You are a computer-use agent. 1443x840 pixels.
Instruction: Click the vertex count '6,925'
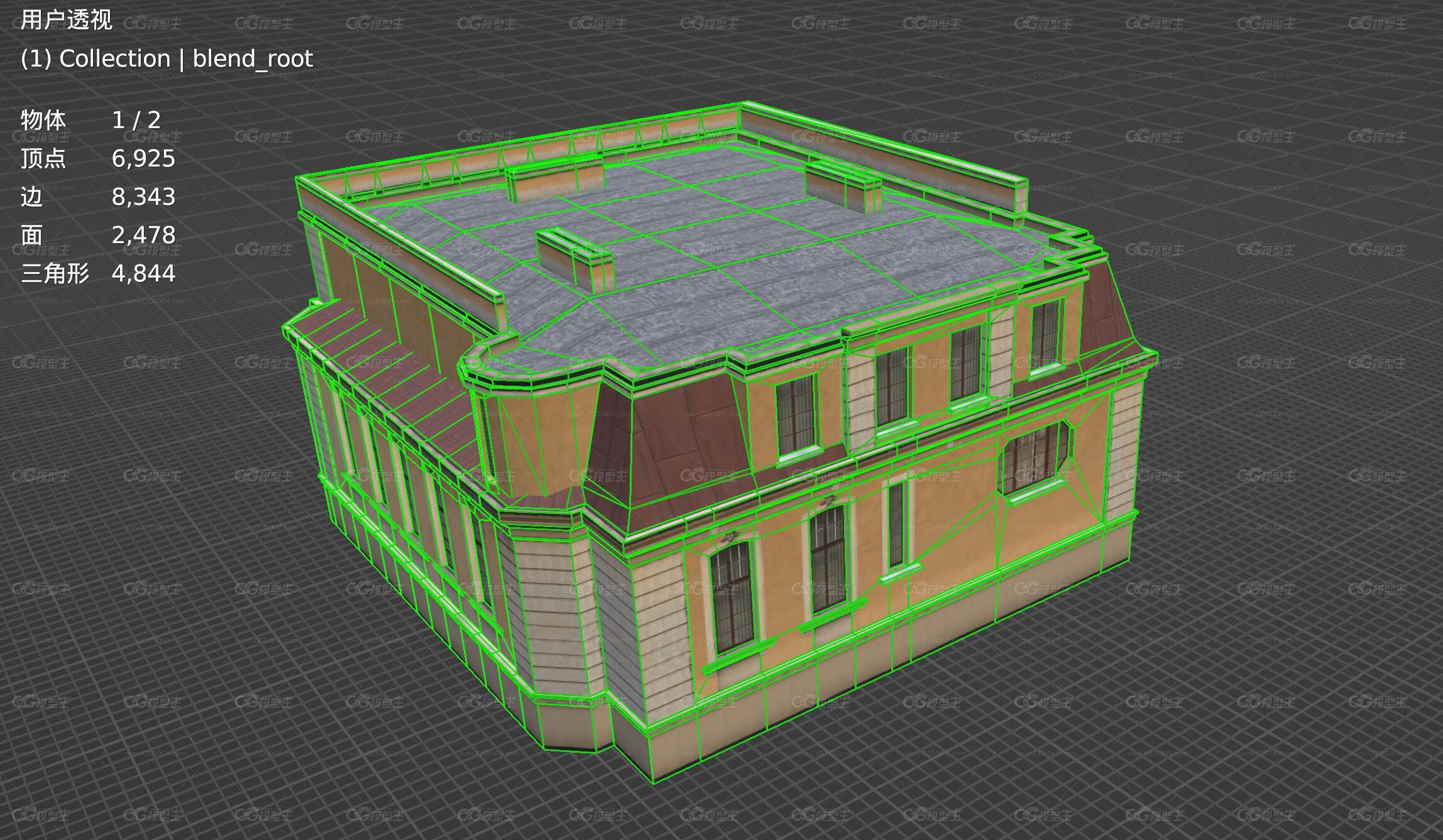tap(143, 158)
